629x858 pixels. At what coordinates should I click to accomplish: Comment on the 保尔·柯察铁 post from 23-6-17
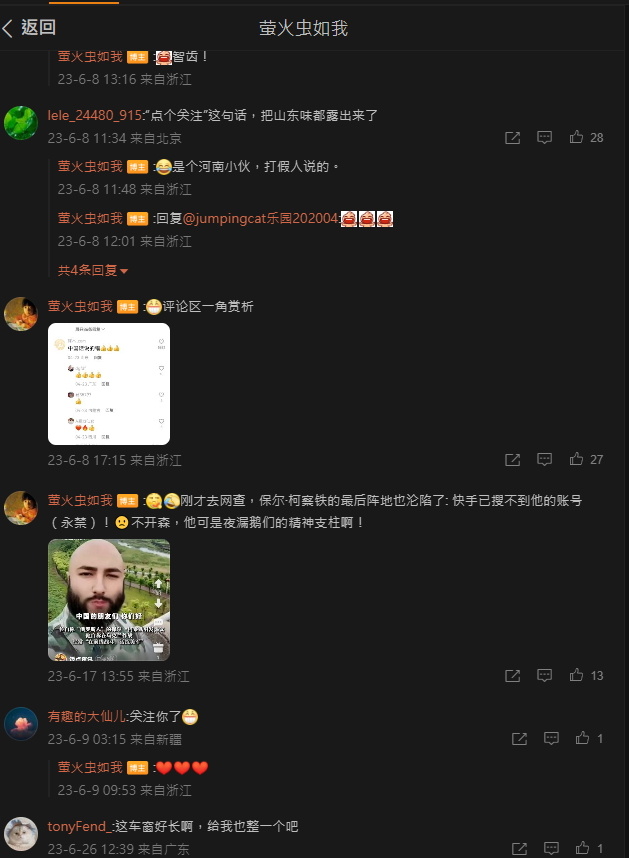point(544,675)
